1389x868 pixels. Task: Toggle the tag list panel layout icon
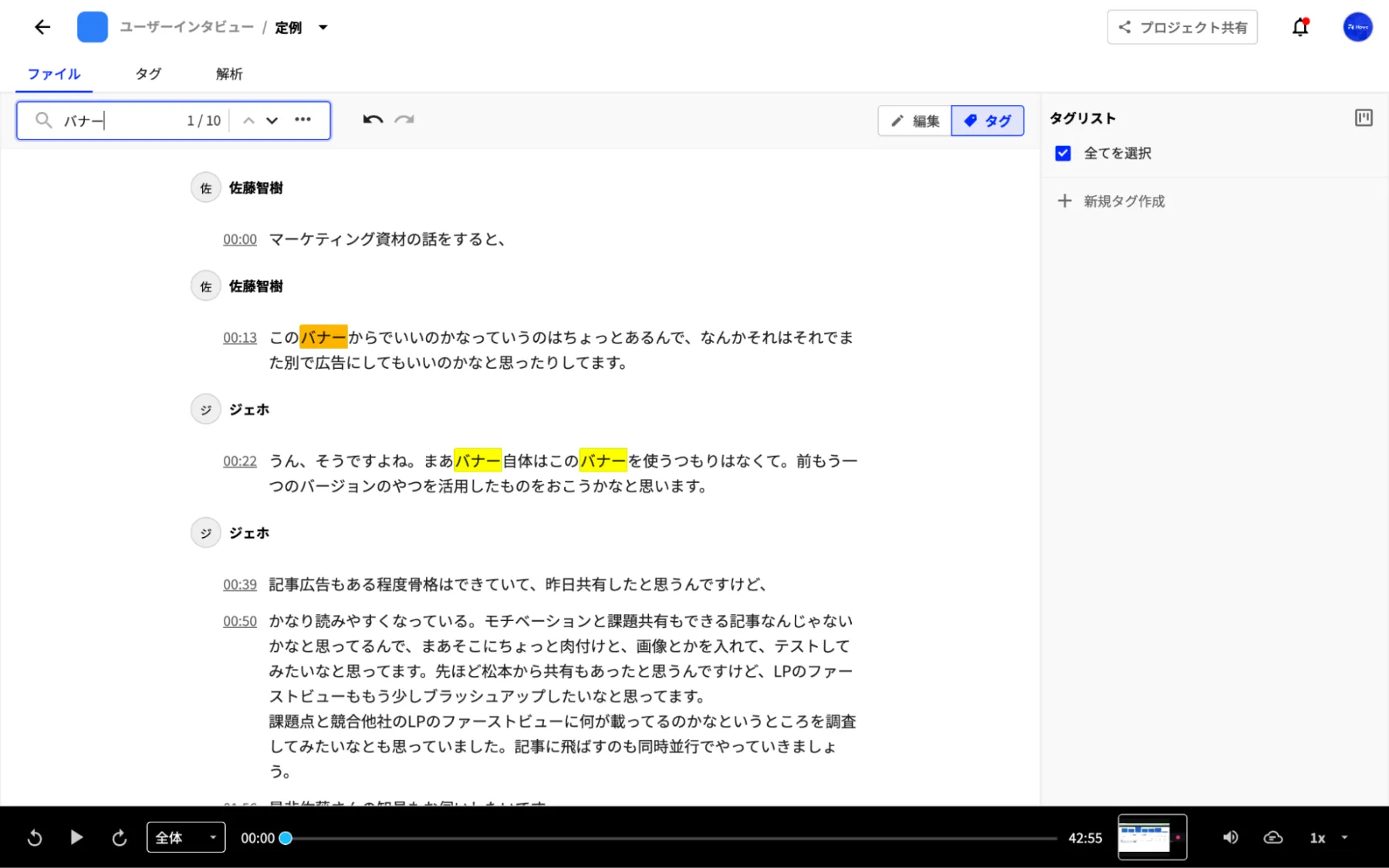click(x=1364, y=118)
